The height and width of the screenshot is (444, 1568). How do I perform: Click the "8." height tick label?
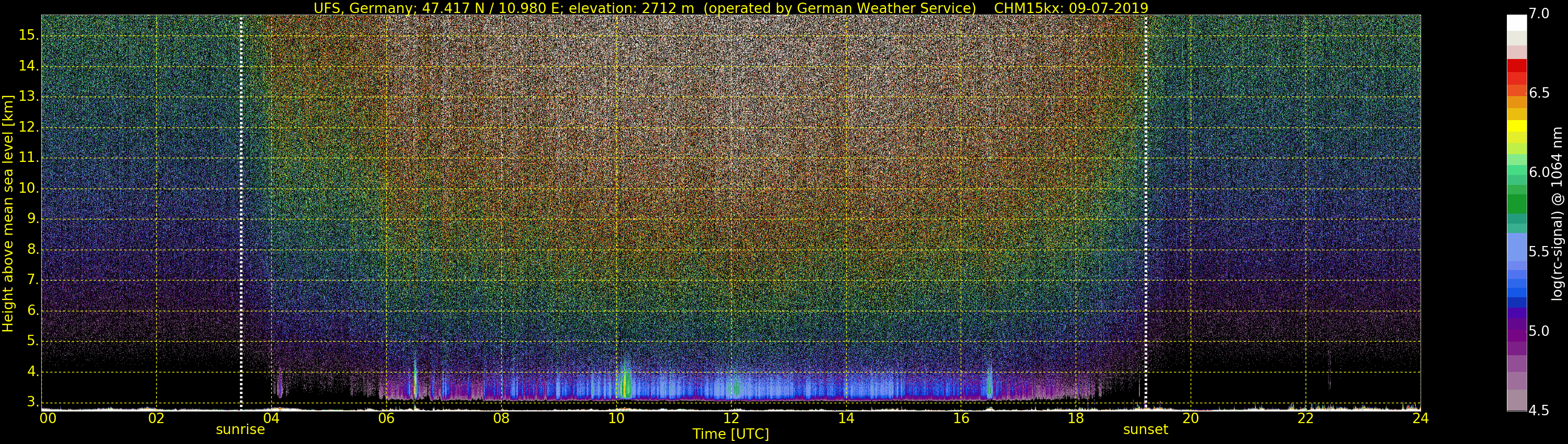coord(32,249)
